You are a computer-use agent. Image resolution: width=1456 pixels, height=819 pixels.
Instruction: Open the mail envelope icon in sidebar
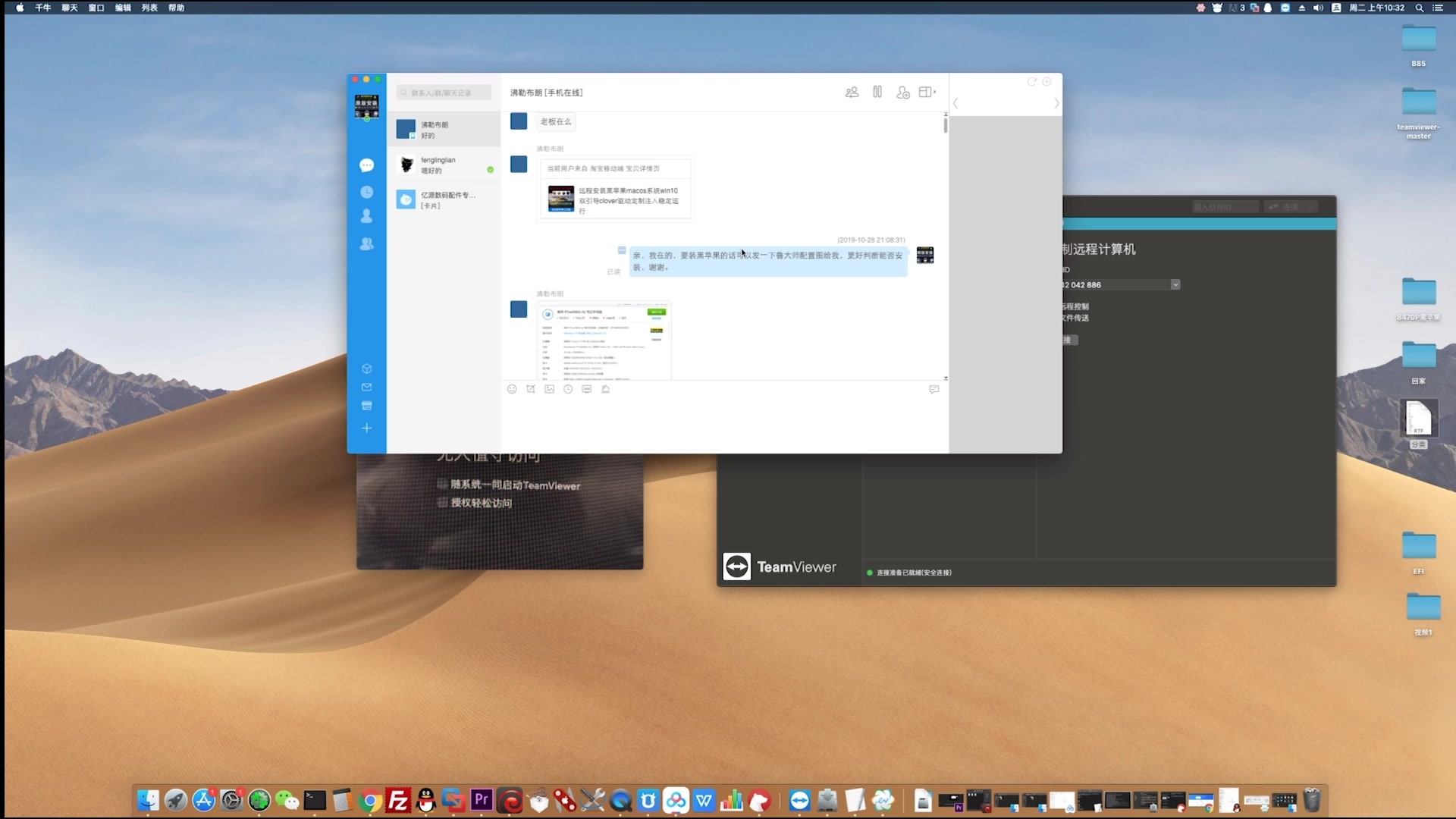[366, 388]
